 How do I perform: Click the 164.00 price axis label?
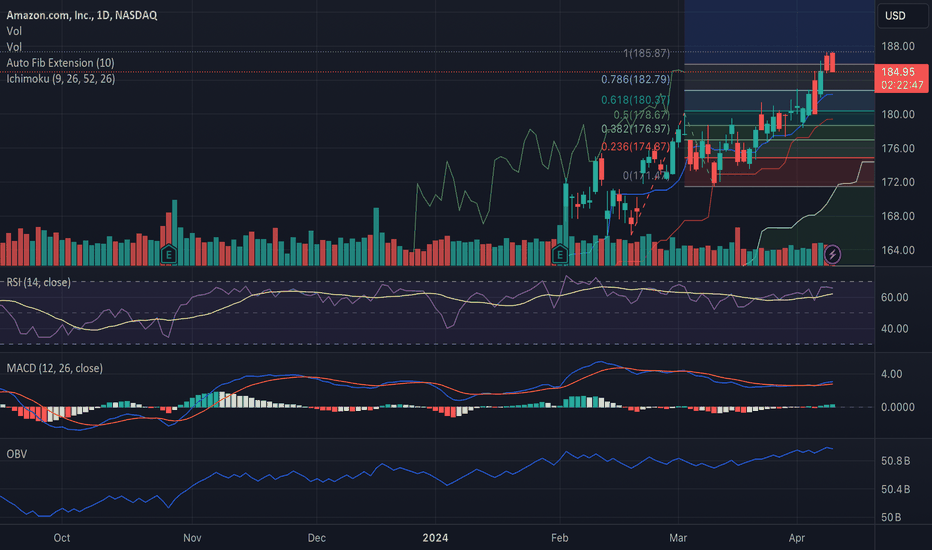coord(898,250)
